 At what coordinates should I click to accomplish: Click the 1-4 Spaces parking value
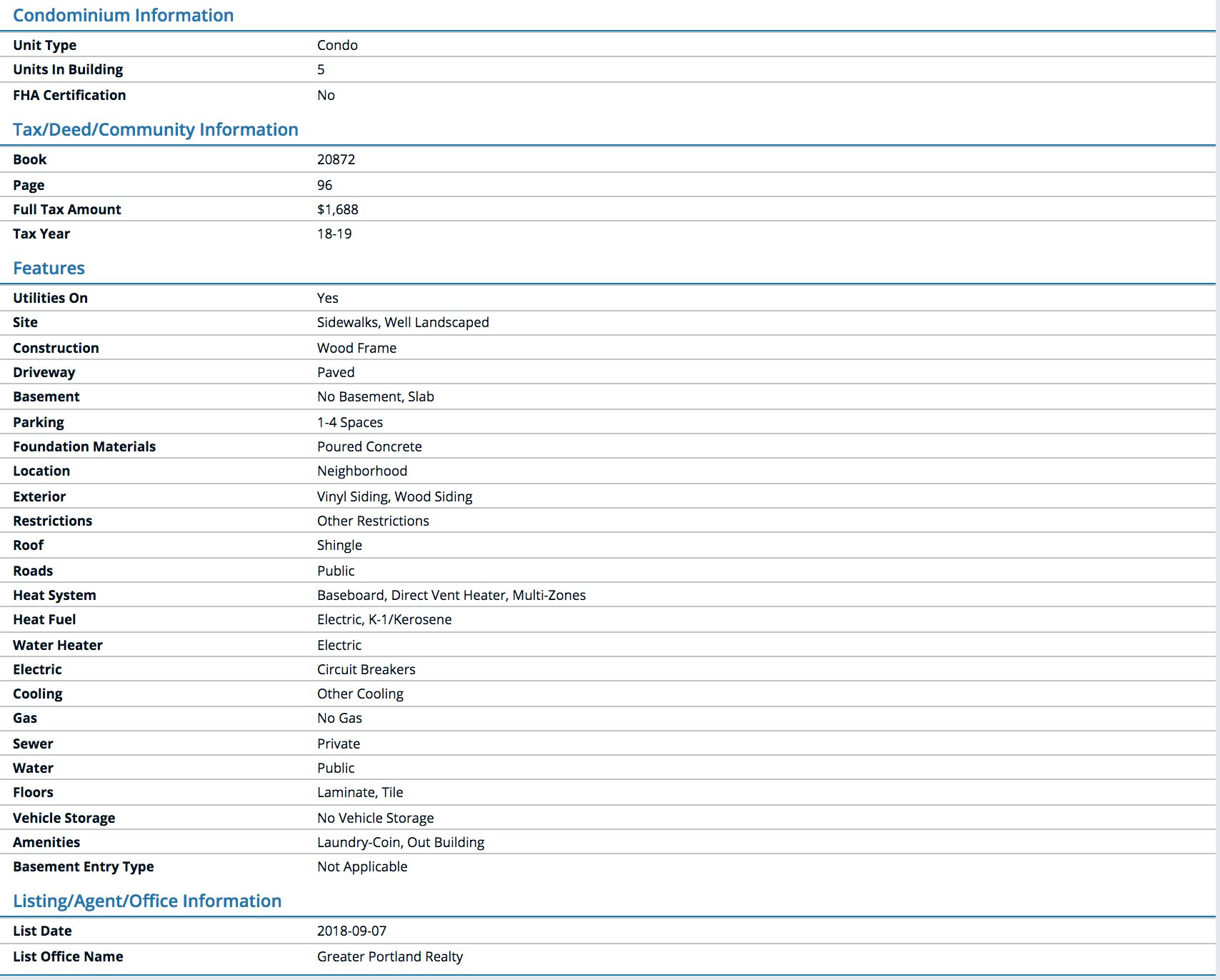(x=350, y=422)
